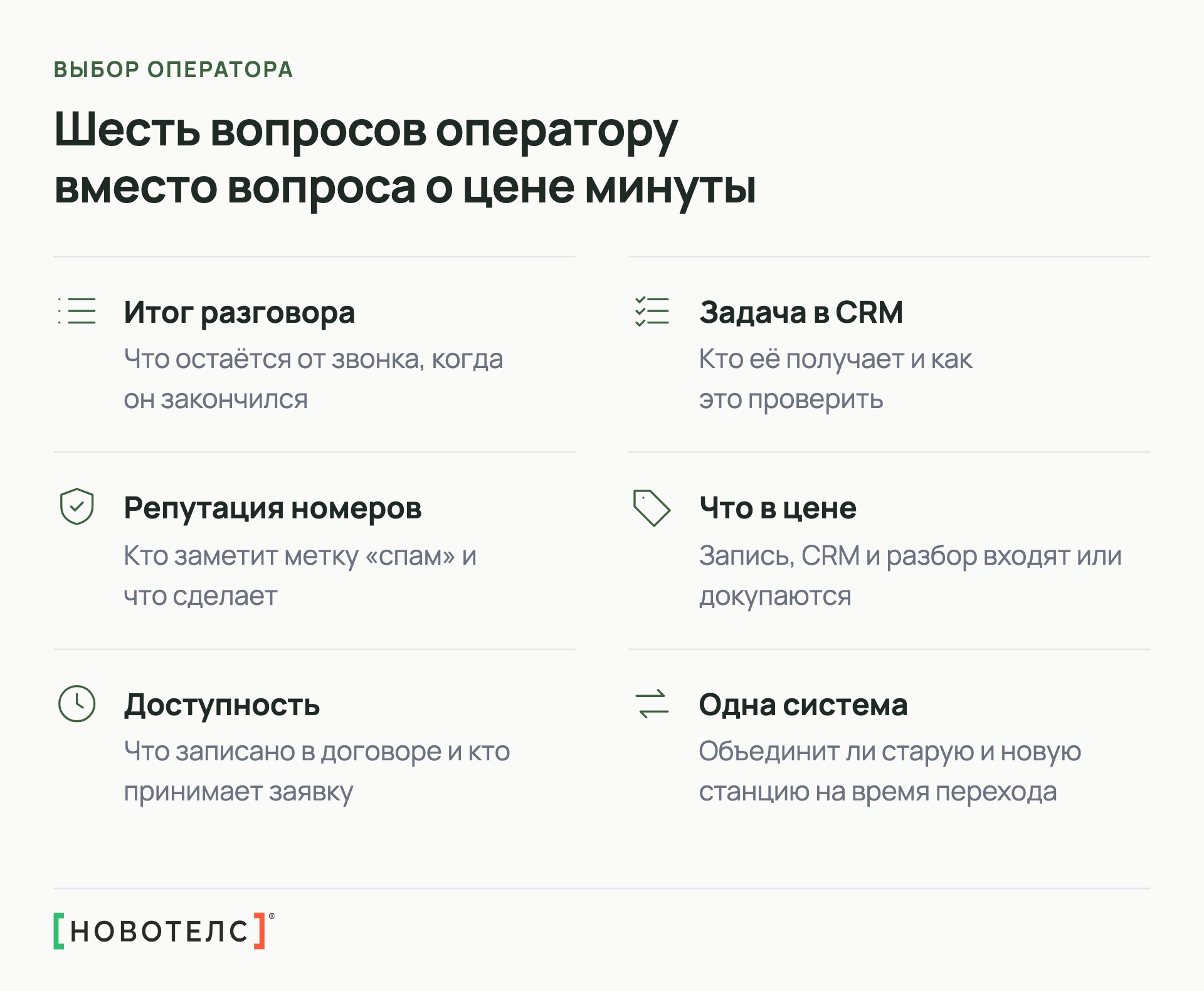The width and height of the screenshot is (1204, 991).
Task: Click the list icon beside Итог разговора
Action: pyautogui.click(x=77, y=311)
